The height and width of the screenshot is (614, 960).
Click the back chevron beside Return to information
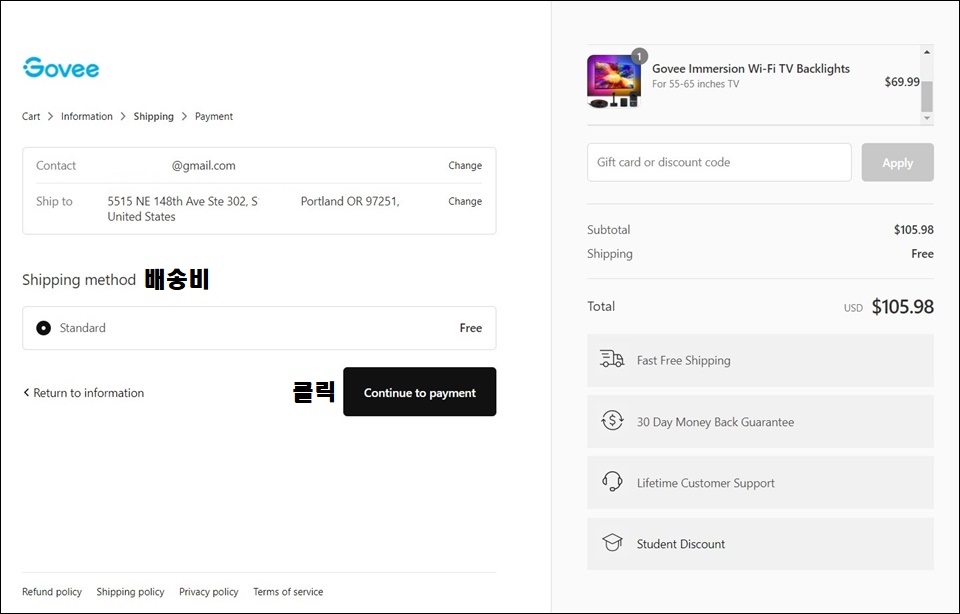coord(26,392)
